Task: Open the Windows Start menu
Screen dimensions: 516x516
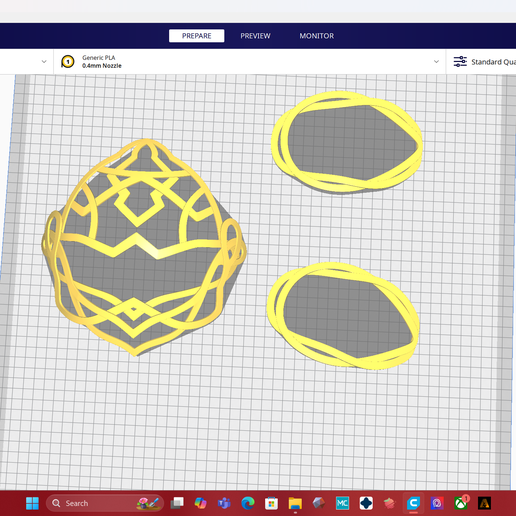Action: 32,503
